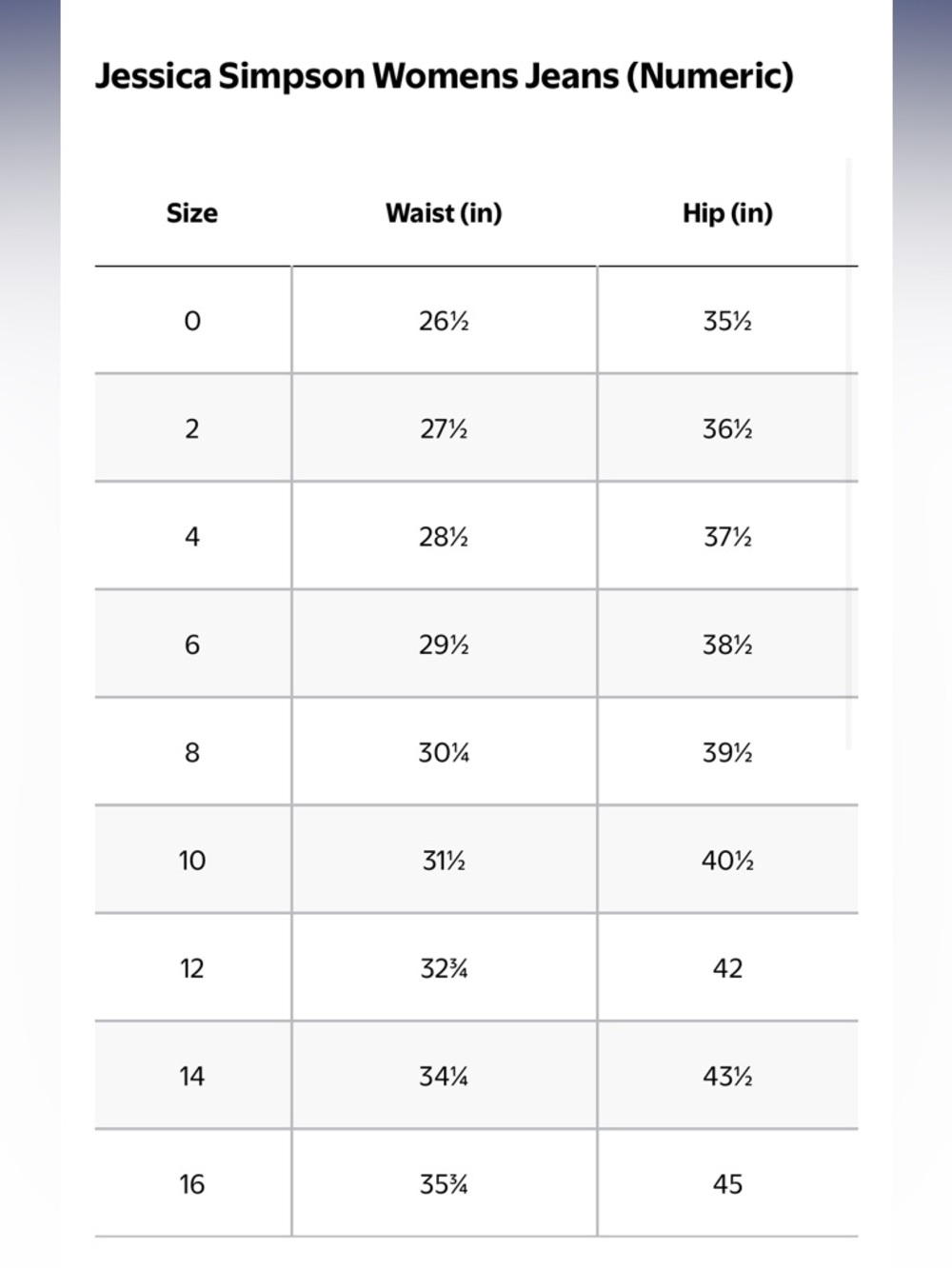The image size is (952, 1268).
Task: Click hip value 45 for size 16
Action: coord(727,1184)
